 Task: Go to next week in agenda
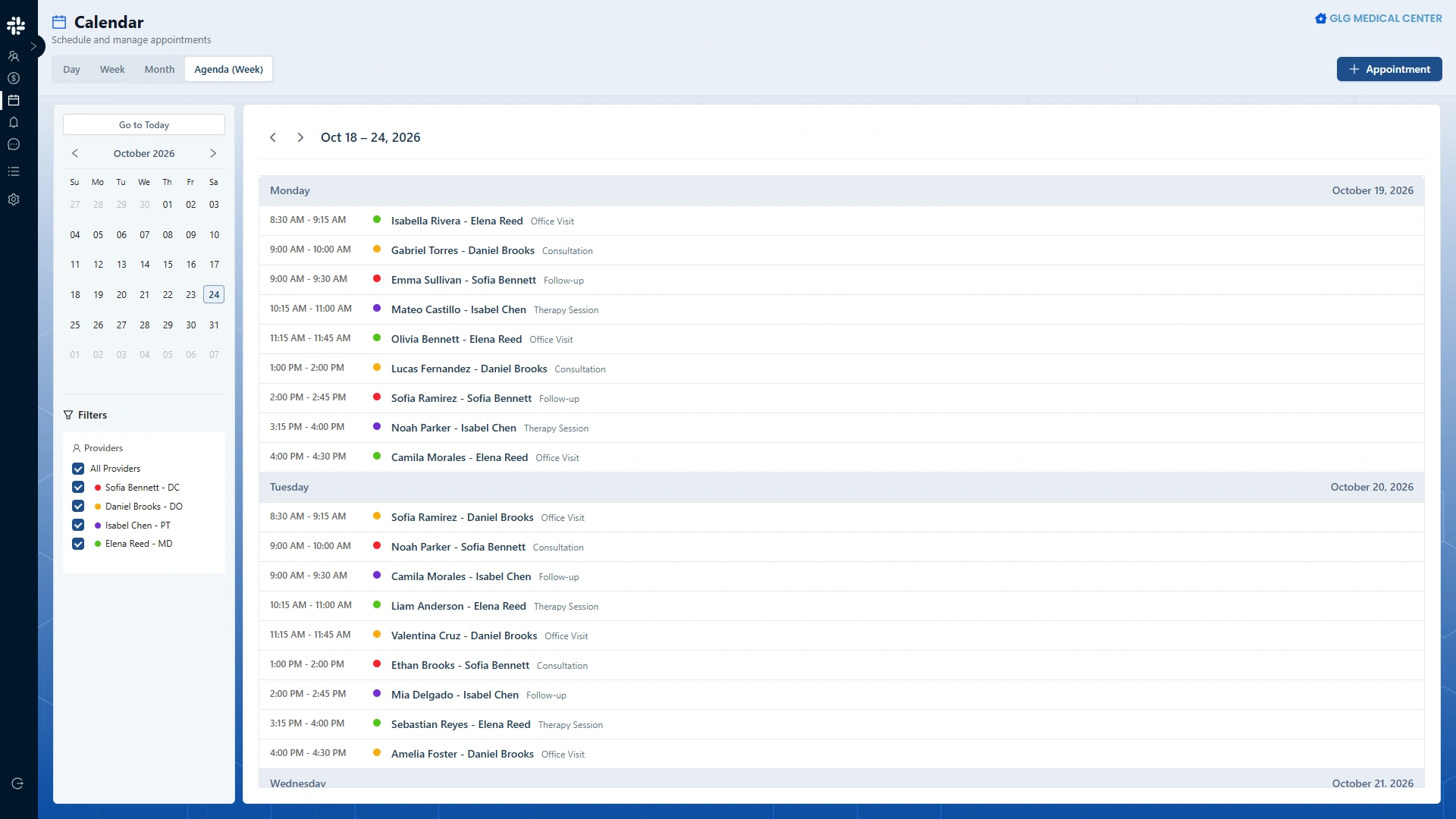tap(300, 137)
